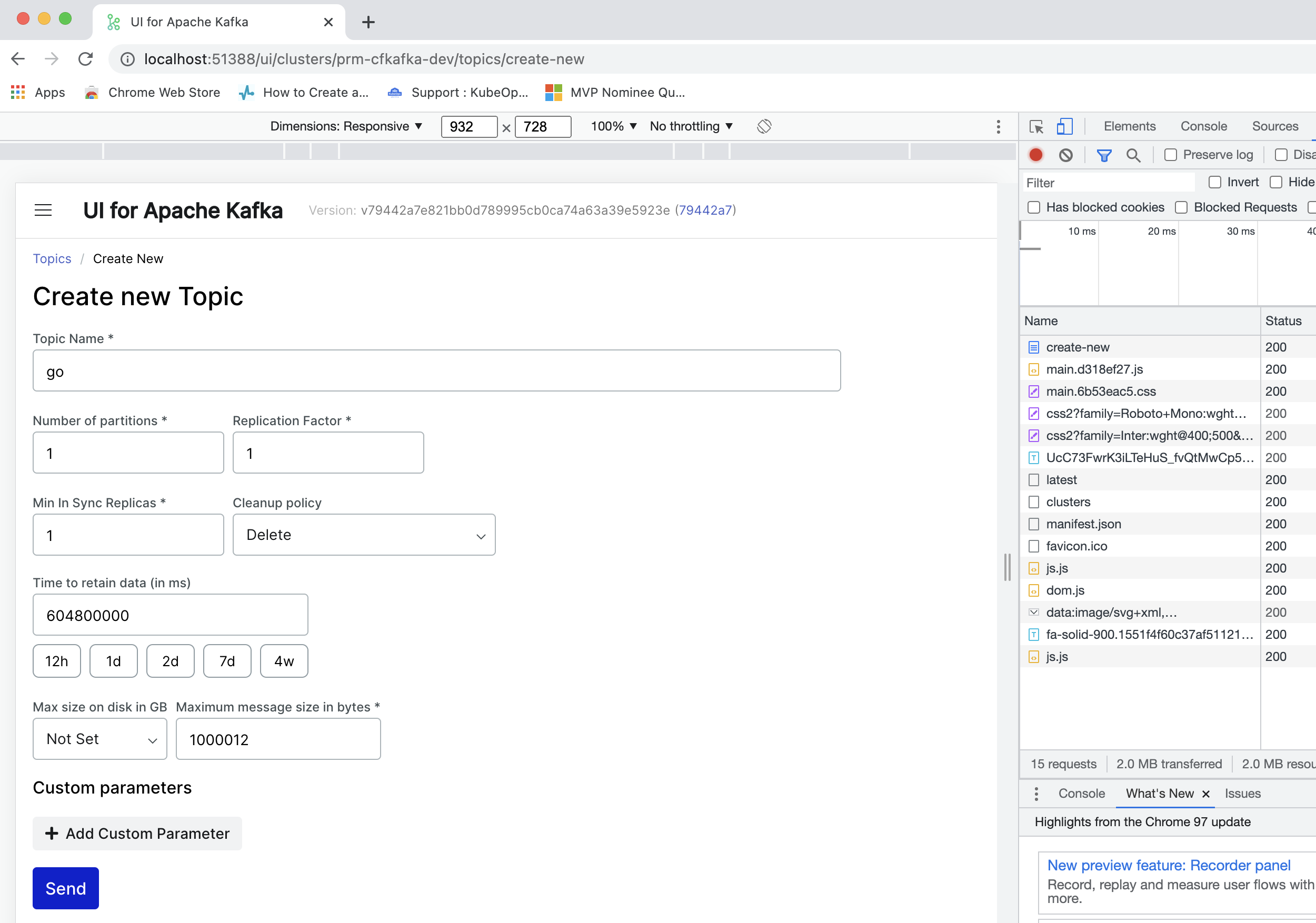Open the No throttling dropdown
The height and width of the screenshot is (923, 1316).
point(691,126)
